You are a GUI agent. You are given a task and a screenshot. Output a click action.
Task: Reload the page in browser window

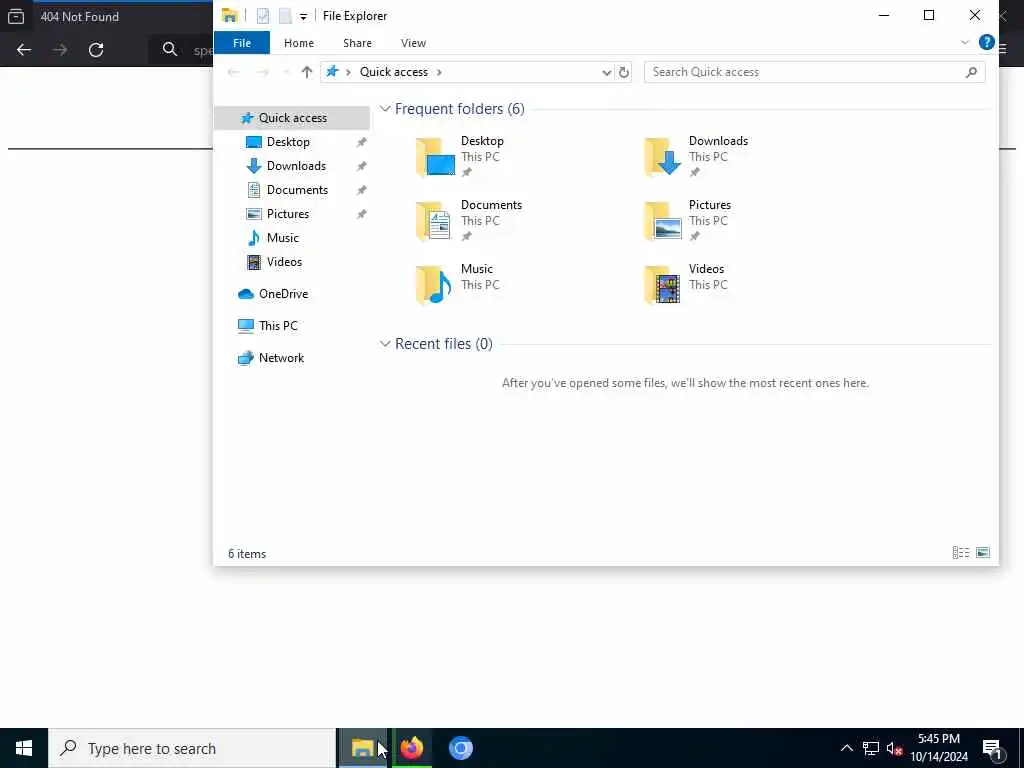tap(96, 50)
